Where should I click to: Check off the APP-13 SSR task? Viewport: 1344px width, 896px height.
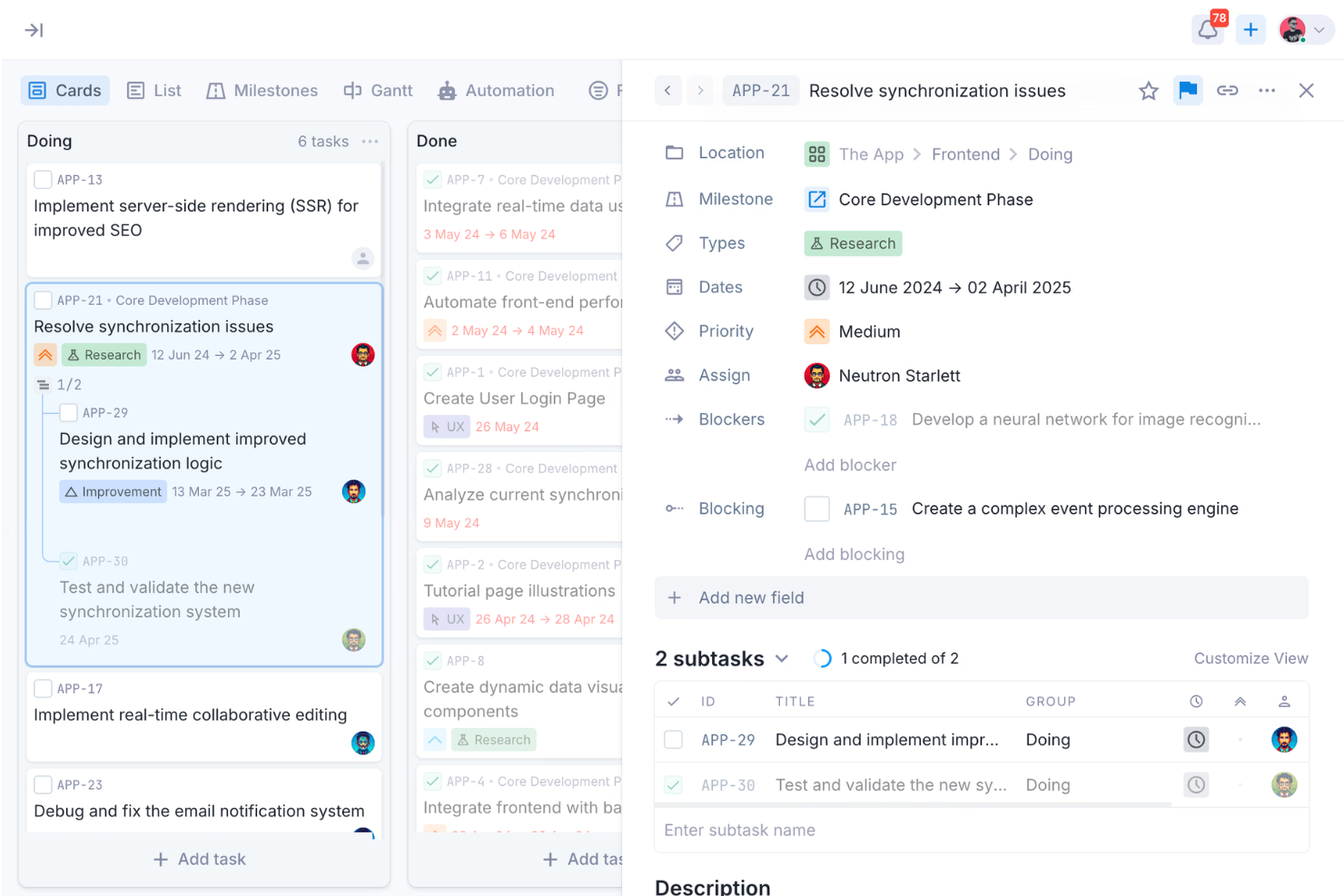point(42,179)
